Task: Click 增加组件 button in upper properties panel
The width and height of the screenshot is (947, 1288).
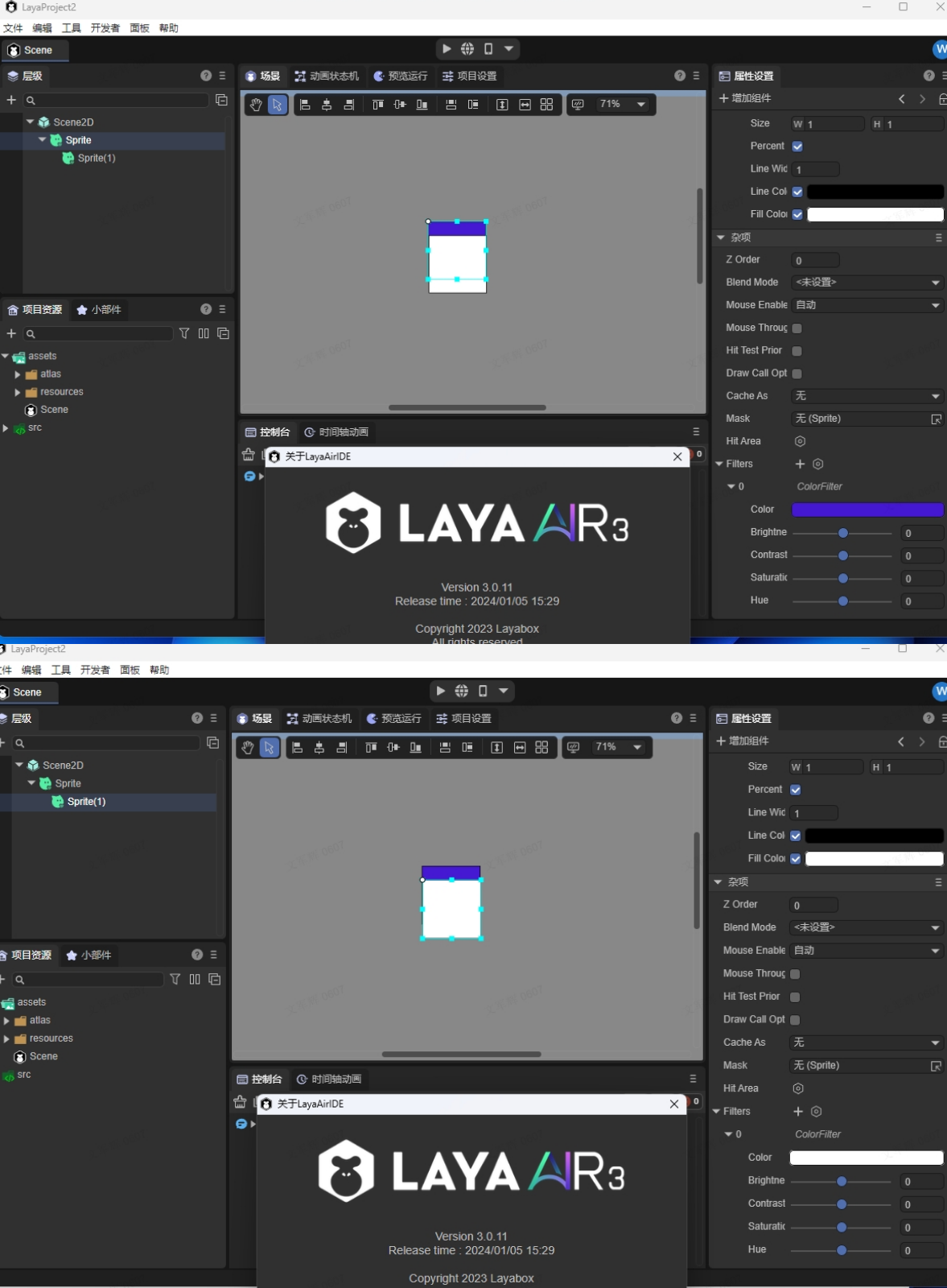Action: pos(745,98)
